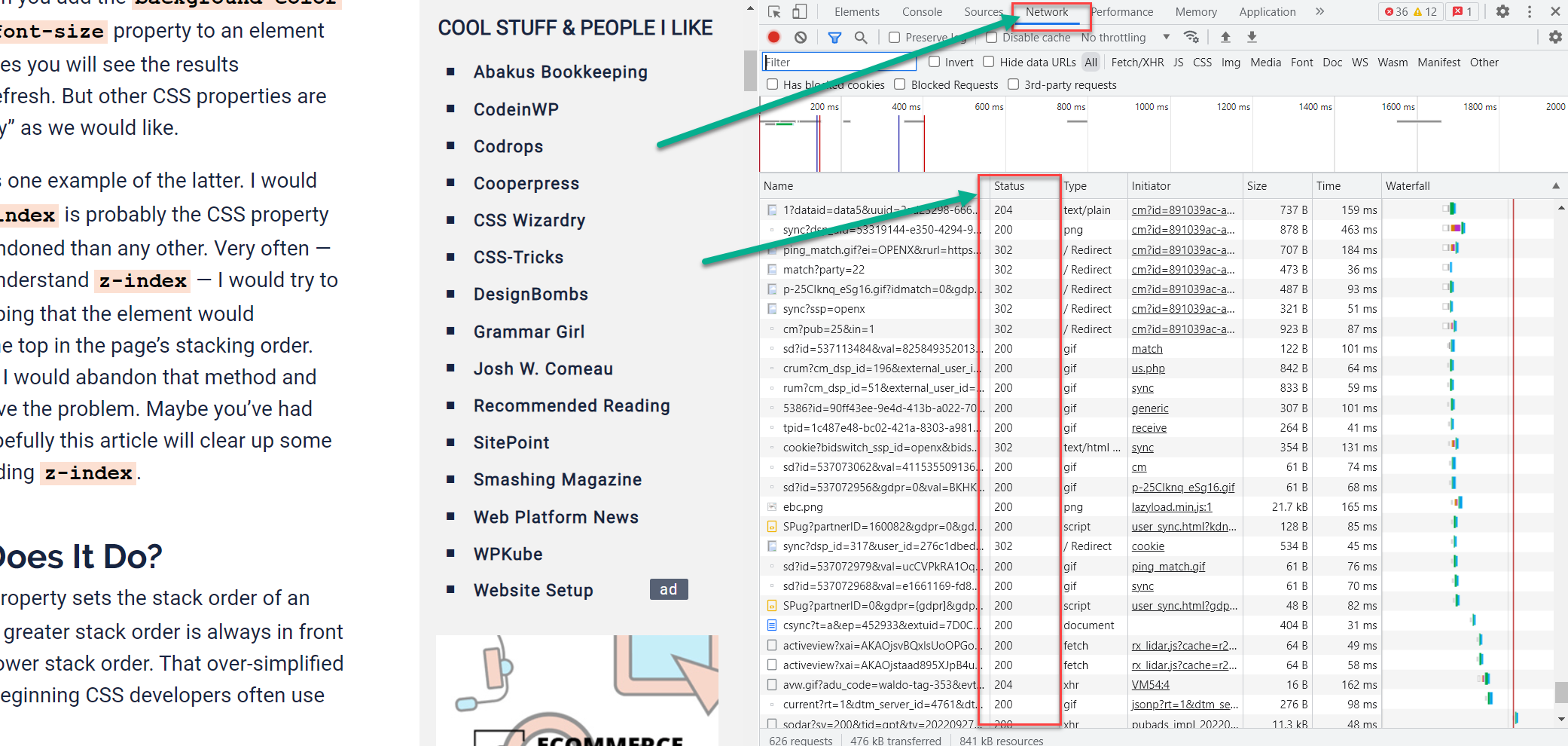The image size is (1568, 746).
Task: Select the inspect element picker icon
Action: click(774, 11)
